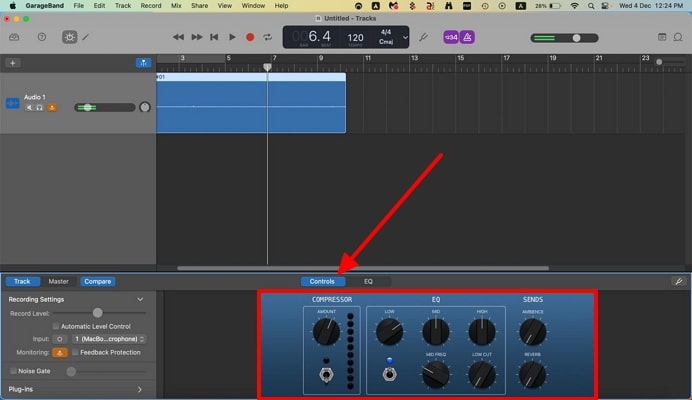The width and height of the screenshot is (692, 400).
Task: Open the Editors scissors button
Action: coord(86,37)
